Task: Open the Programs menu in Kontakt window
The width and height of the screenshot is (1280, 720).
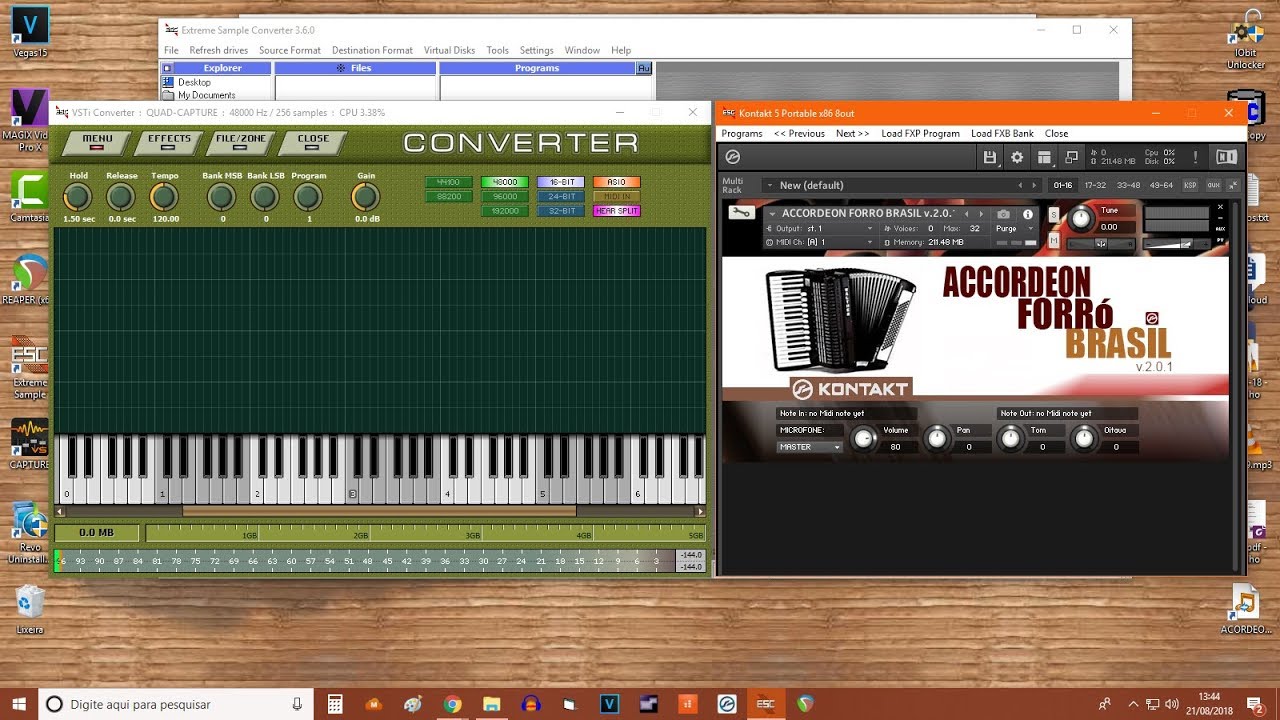Action: (x=742, y=133)
